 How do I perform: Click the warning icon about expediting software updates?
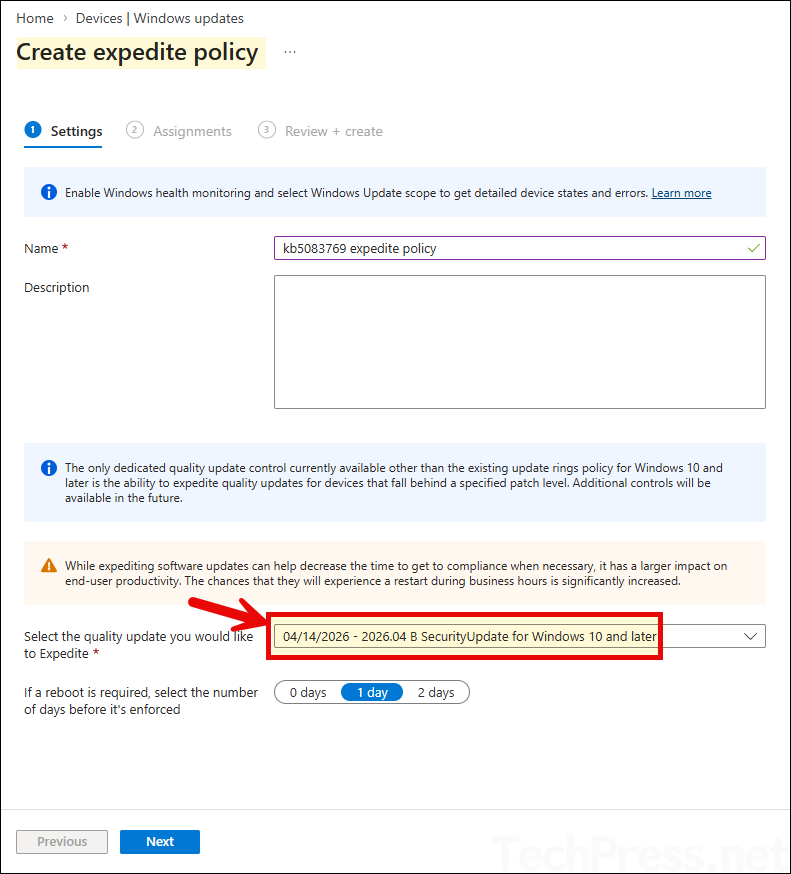(48, 565)
